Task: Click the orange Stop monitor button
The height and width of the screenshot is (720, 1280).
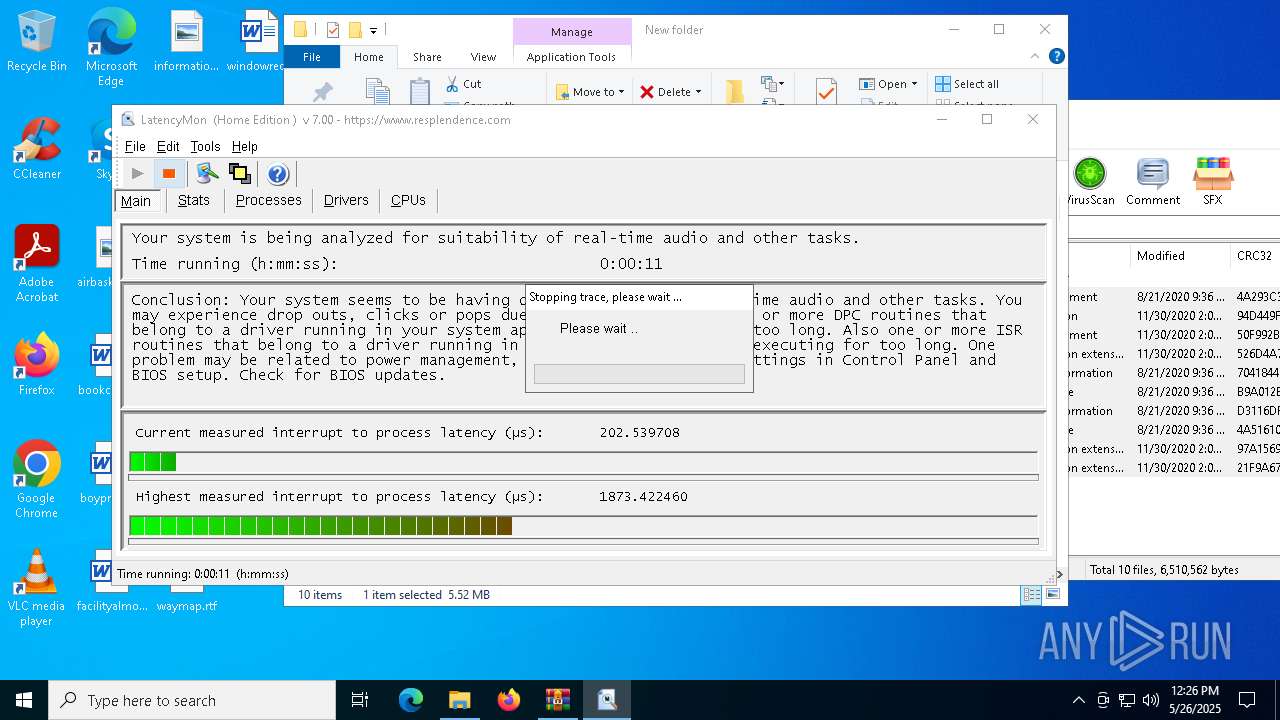Action: (169, 174)
